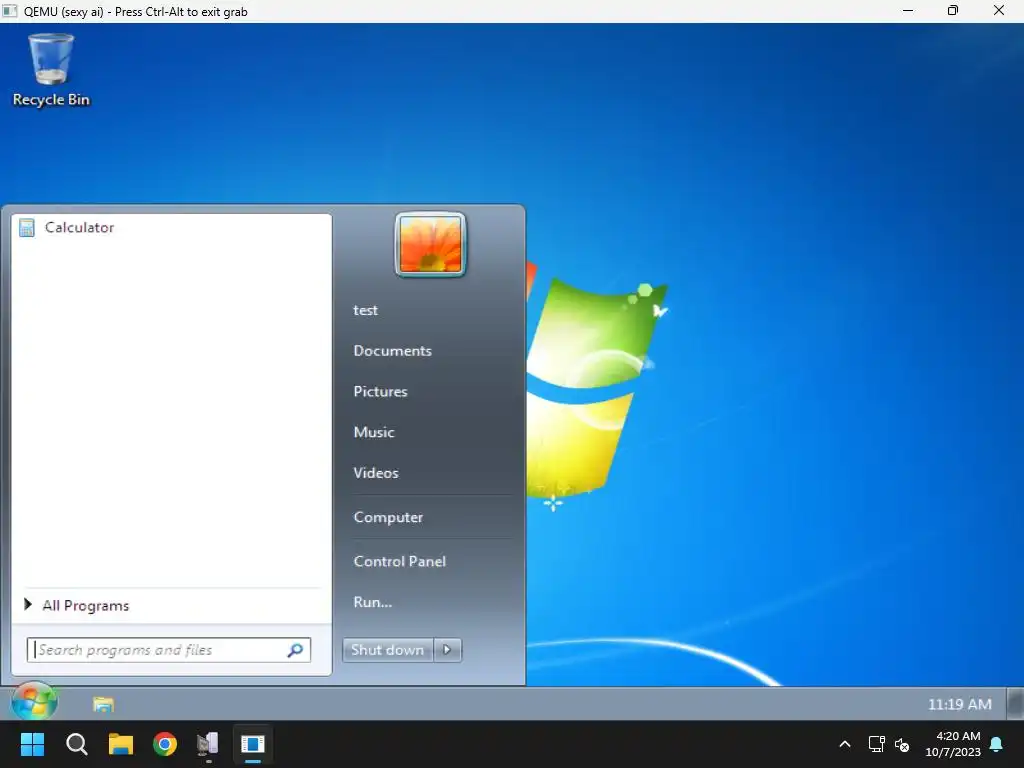This screenshot has height=768, width=1024.
Task: Select the active QEMU window taskbar icon
Action: click(x=253, y=744)
